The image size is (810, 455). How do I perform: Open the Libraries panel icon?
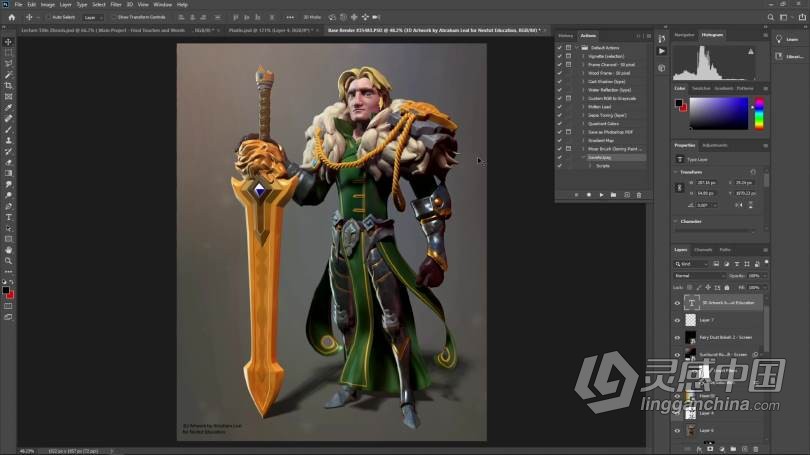779,56
